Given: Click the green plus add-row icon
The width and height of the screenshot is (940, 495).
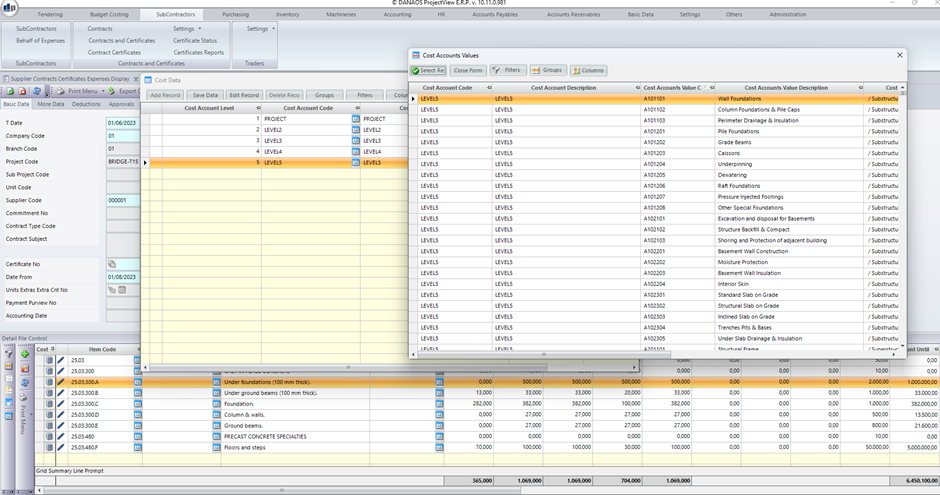Looking at the screenshot, I should click(x=25, y=354).
